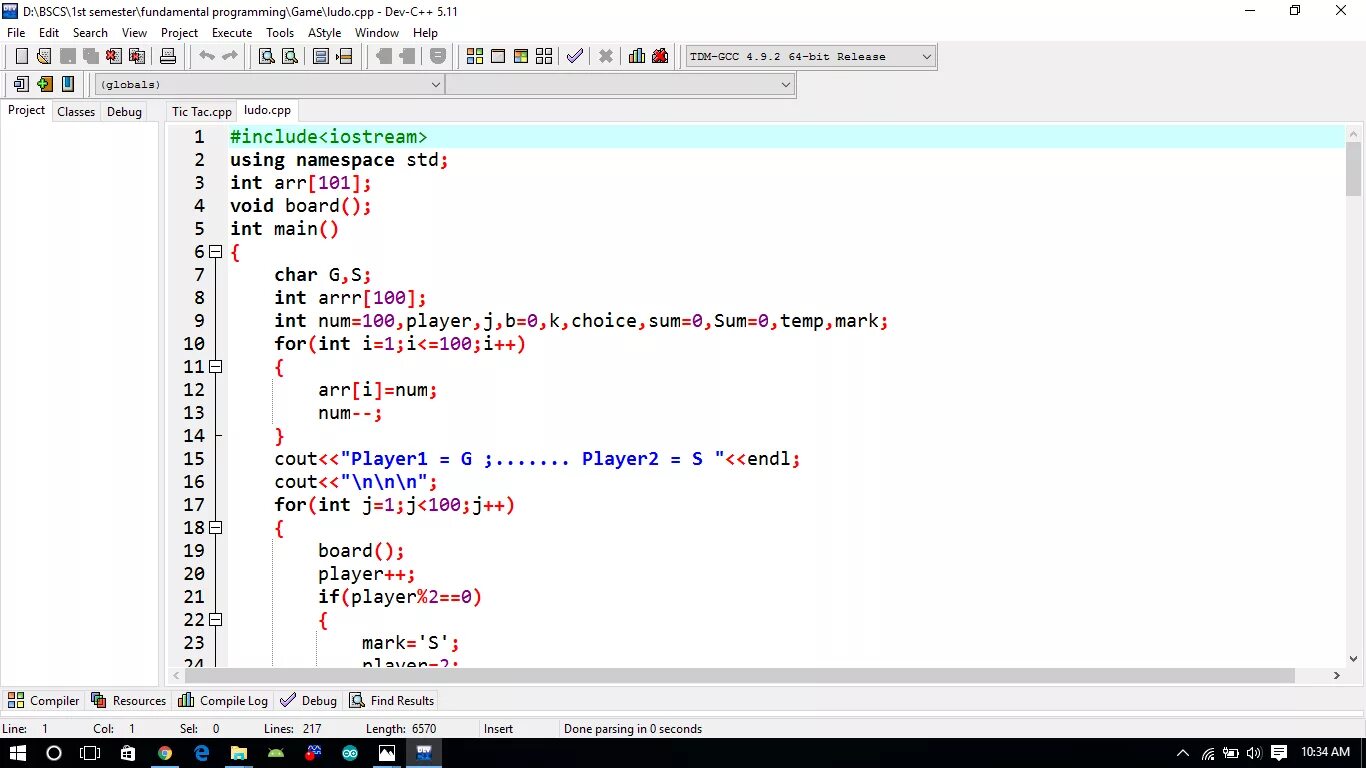This screenshot has height=768, width=1366.
Task: Open the Compiler bottom panel tab
Action: 44,700
